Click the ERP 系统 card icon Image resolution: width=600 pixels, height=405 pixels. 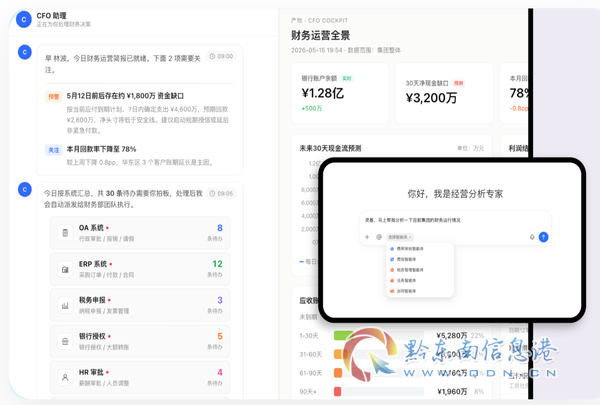click(x=65, y=269)
